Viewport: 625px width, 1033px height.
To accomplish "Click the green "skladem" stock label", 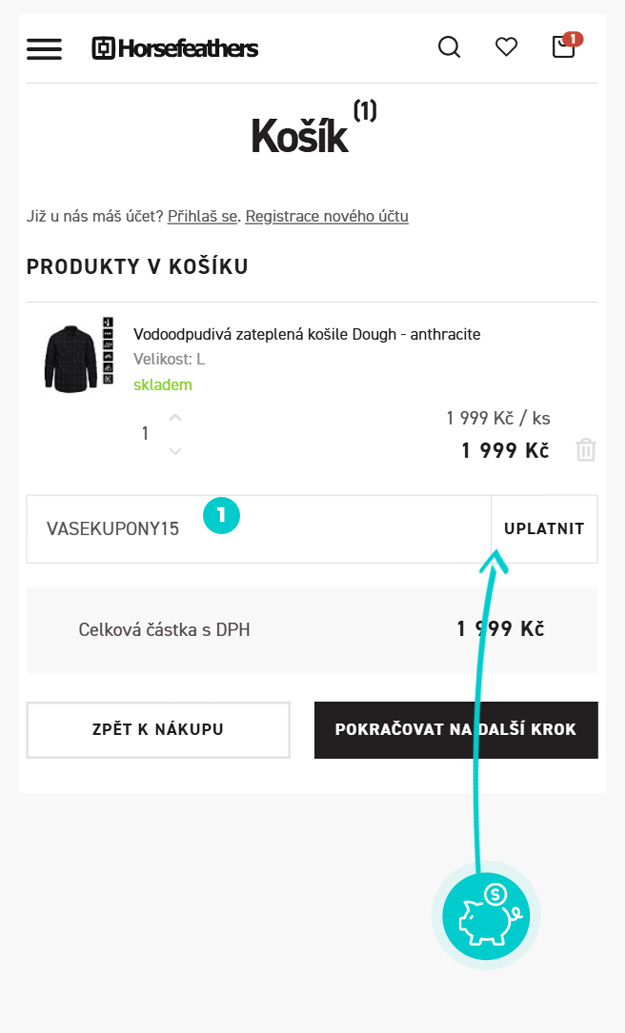I will coord(163,385).
